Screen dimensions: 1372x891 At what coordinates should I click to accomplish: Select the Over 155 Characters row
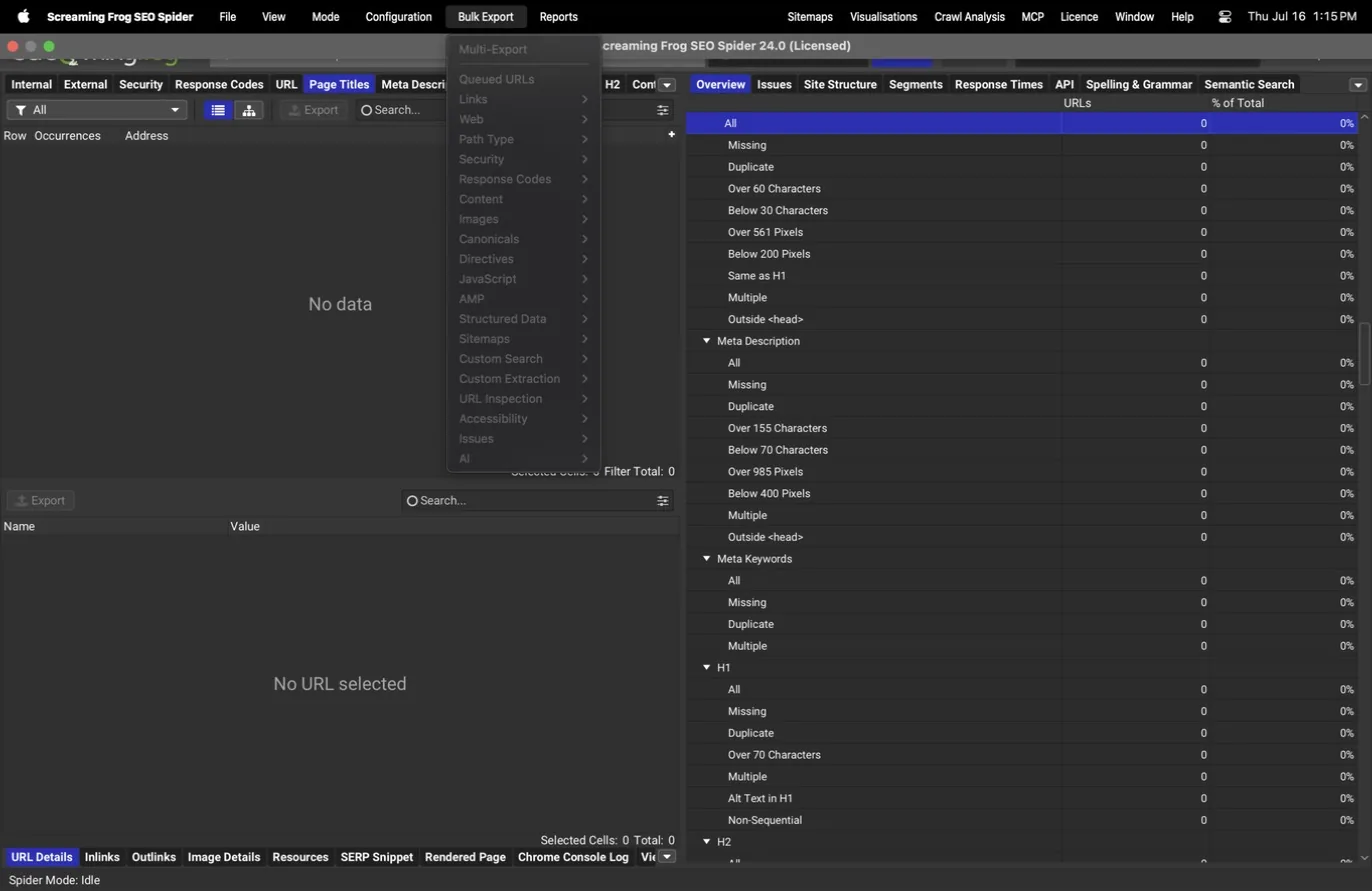point(1022,428)
